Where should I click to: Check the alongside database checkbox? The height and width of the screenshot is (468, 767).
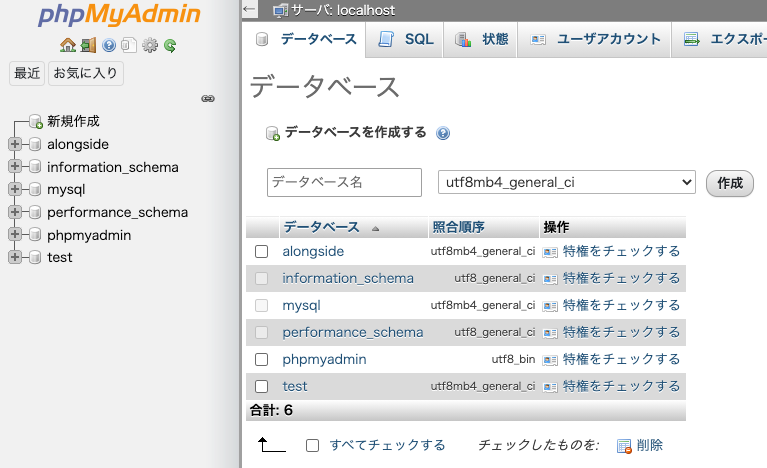pyautogui.click(x=262, y=251)
